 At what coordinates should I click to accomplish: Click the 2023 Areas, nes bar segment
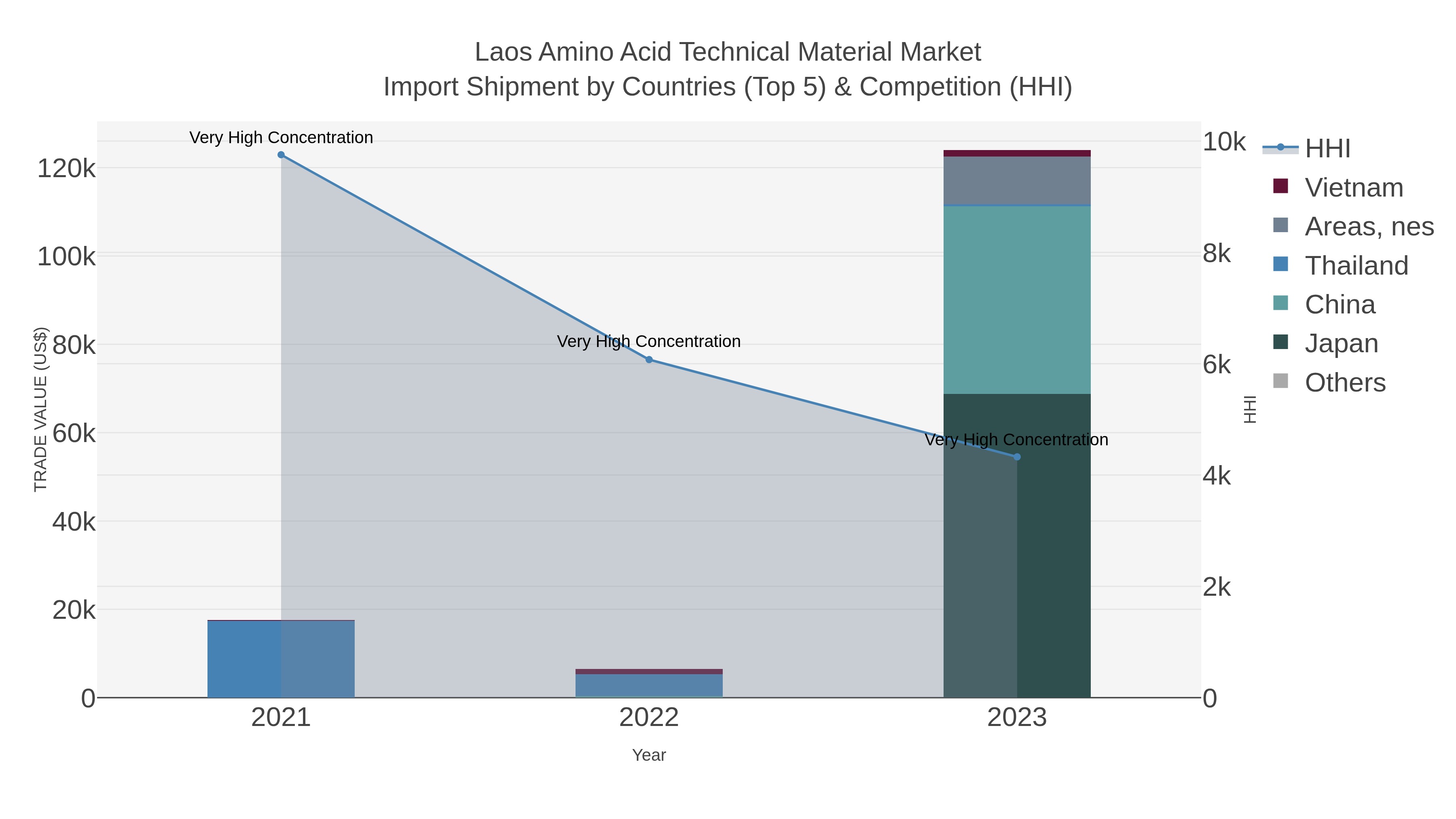(x=1017, y=180)
